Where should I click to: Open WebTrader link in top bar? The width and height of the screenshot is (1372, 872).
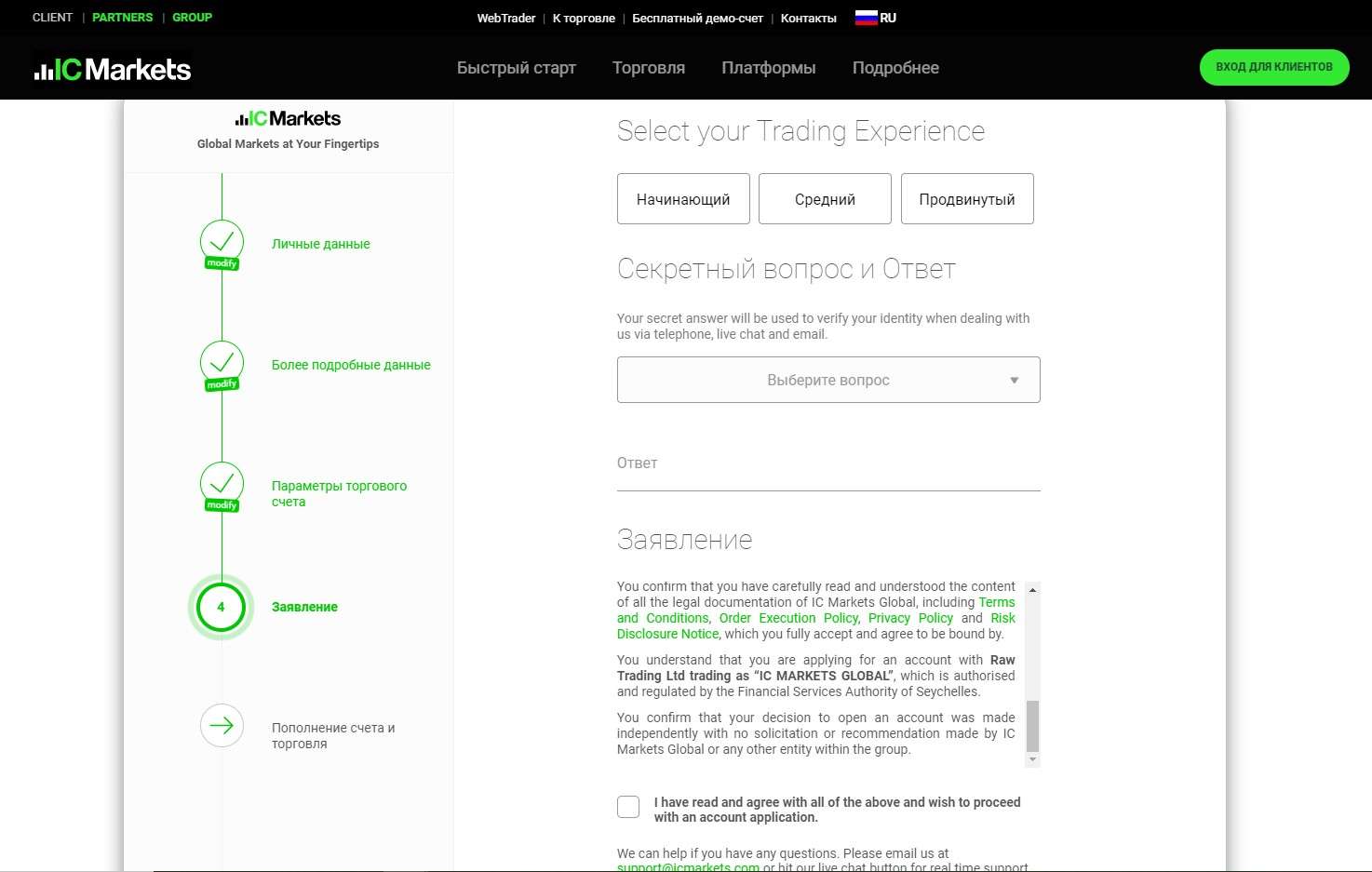pyautogui.click(x=506, y=18)
